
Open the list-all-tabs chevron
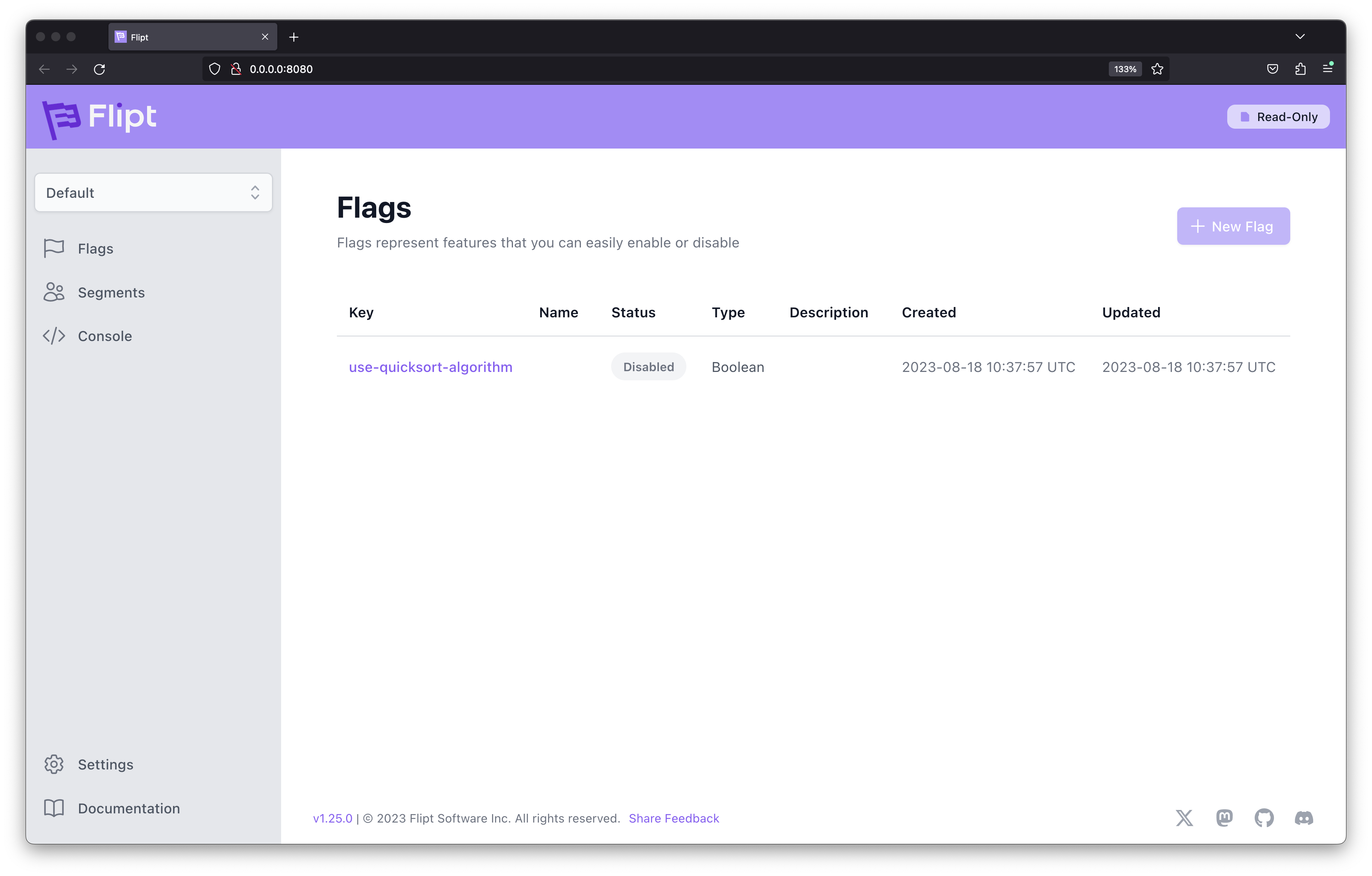point(1300,36)
